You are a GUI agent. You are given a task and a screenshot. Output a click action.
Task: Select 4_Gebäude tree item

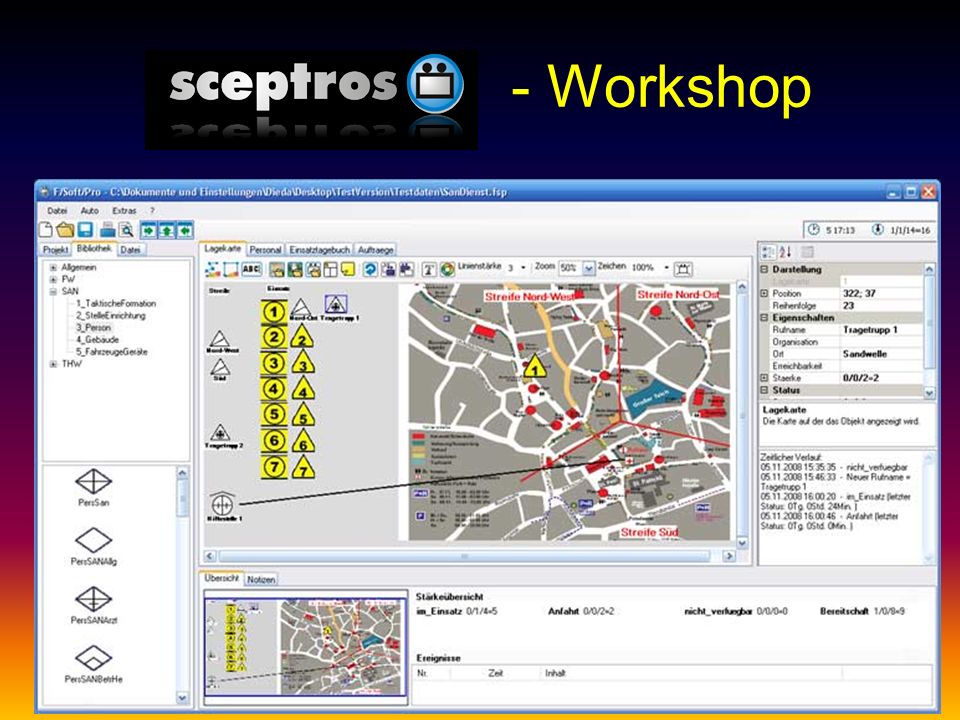click(97, 340)
